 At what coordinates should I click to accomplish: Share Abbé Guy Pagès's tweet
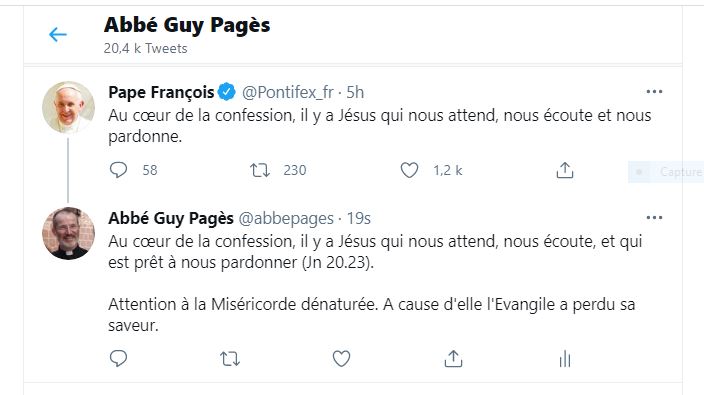point(453,359)
